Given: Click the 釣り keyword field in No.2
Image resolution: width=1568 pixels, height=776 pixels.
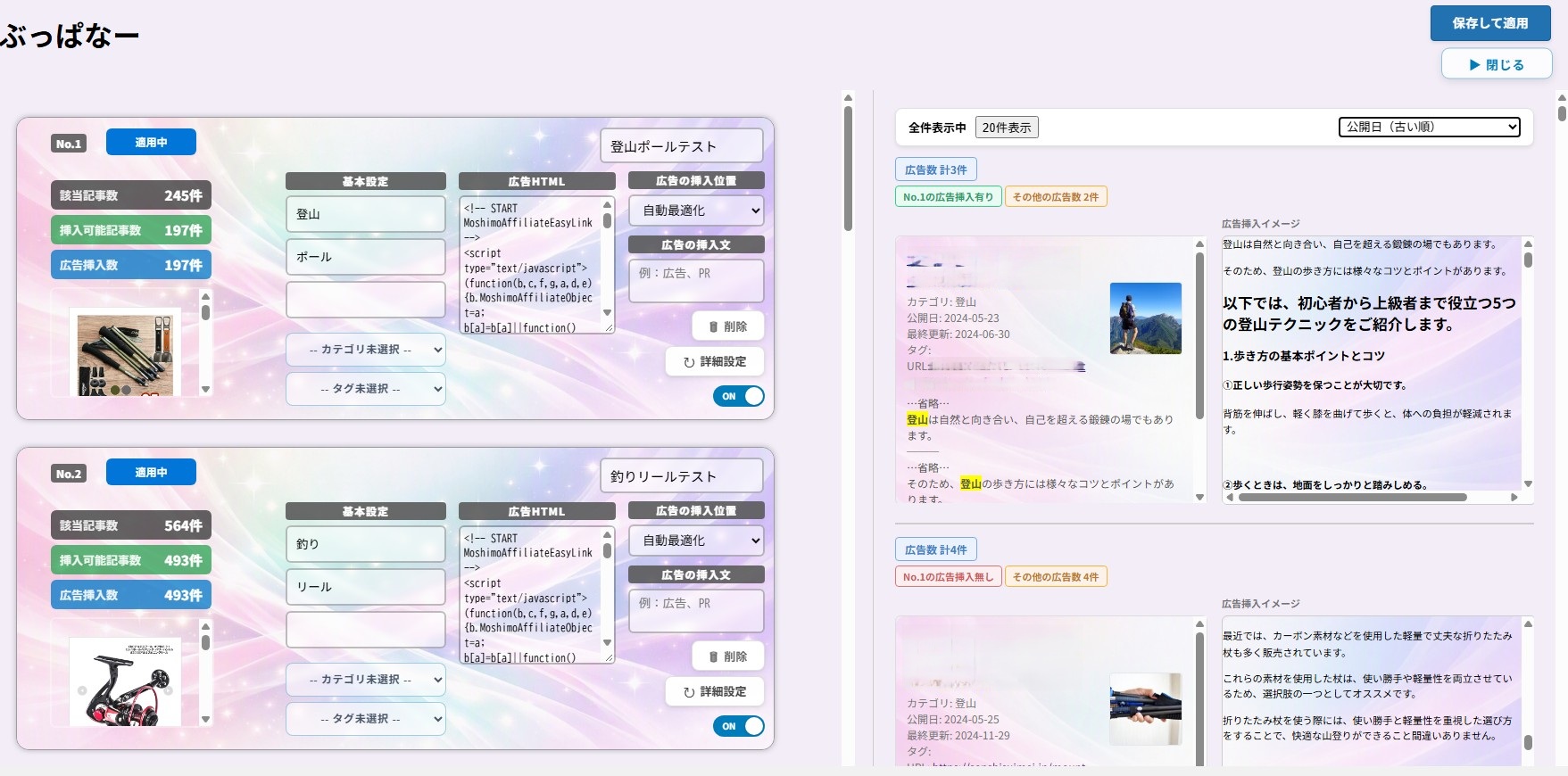Looking at the screenshot, I should (x=366, y=544).
